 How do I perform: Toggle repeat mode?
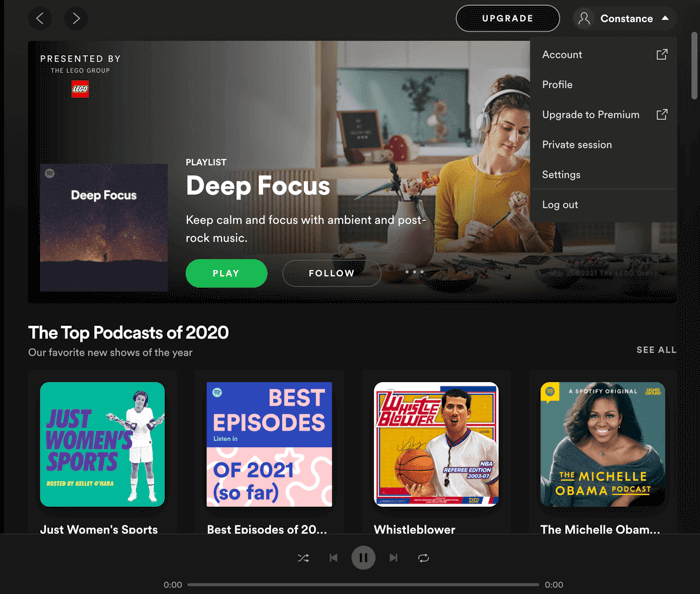click(x=424, y=558)
